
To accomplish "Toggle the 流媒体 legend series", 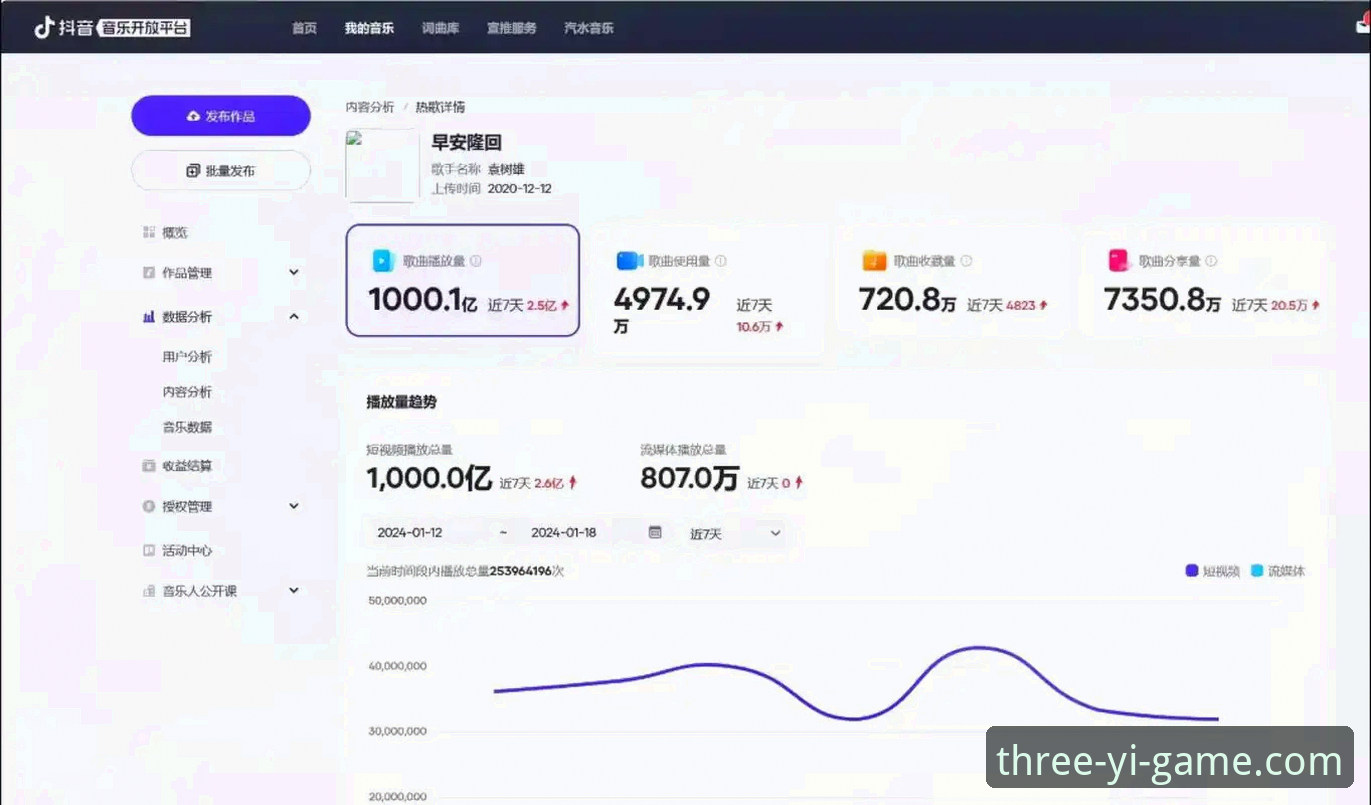I will 1278,571.
